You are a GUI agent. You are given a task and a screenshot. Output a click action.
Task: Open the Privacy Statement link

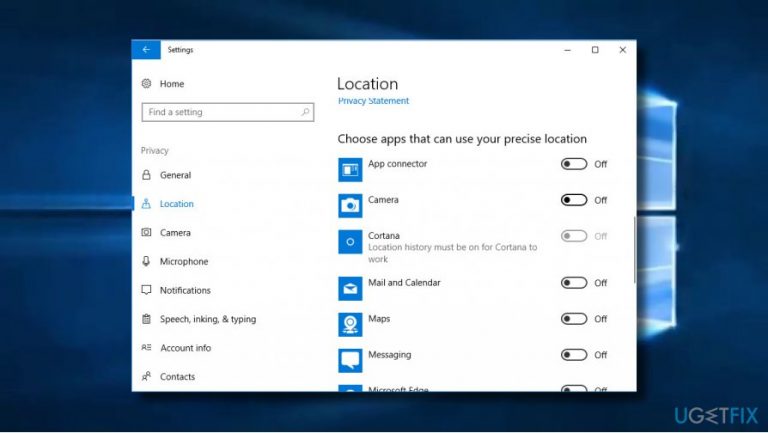373,101
